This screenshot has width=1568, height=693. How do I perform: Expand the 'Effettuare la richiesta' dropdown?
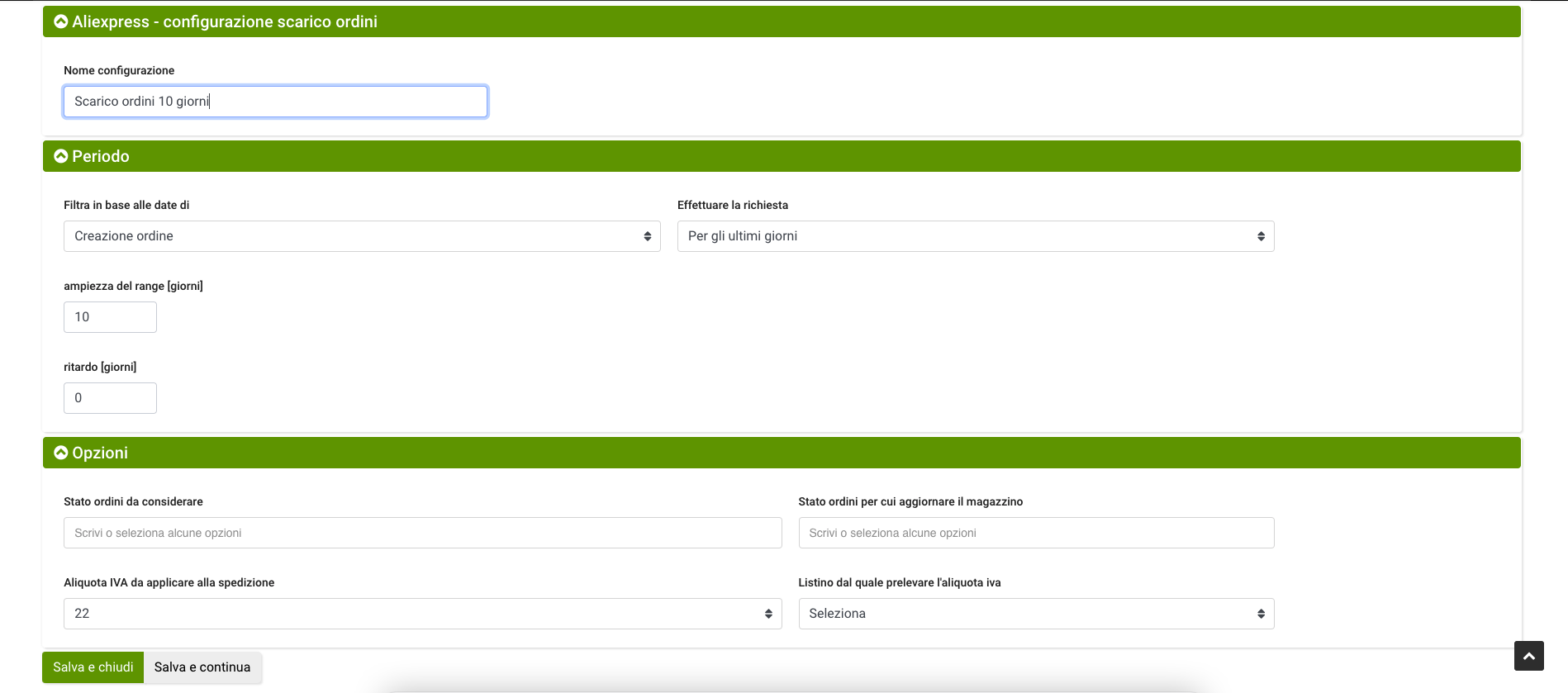[975, 236]
